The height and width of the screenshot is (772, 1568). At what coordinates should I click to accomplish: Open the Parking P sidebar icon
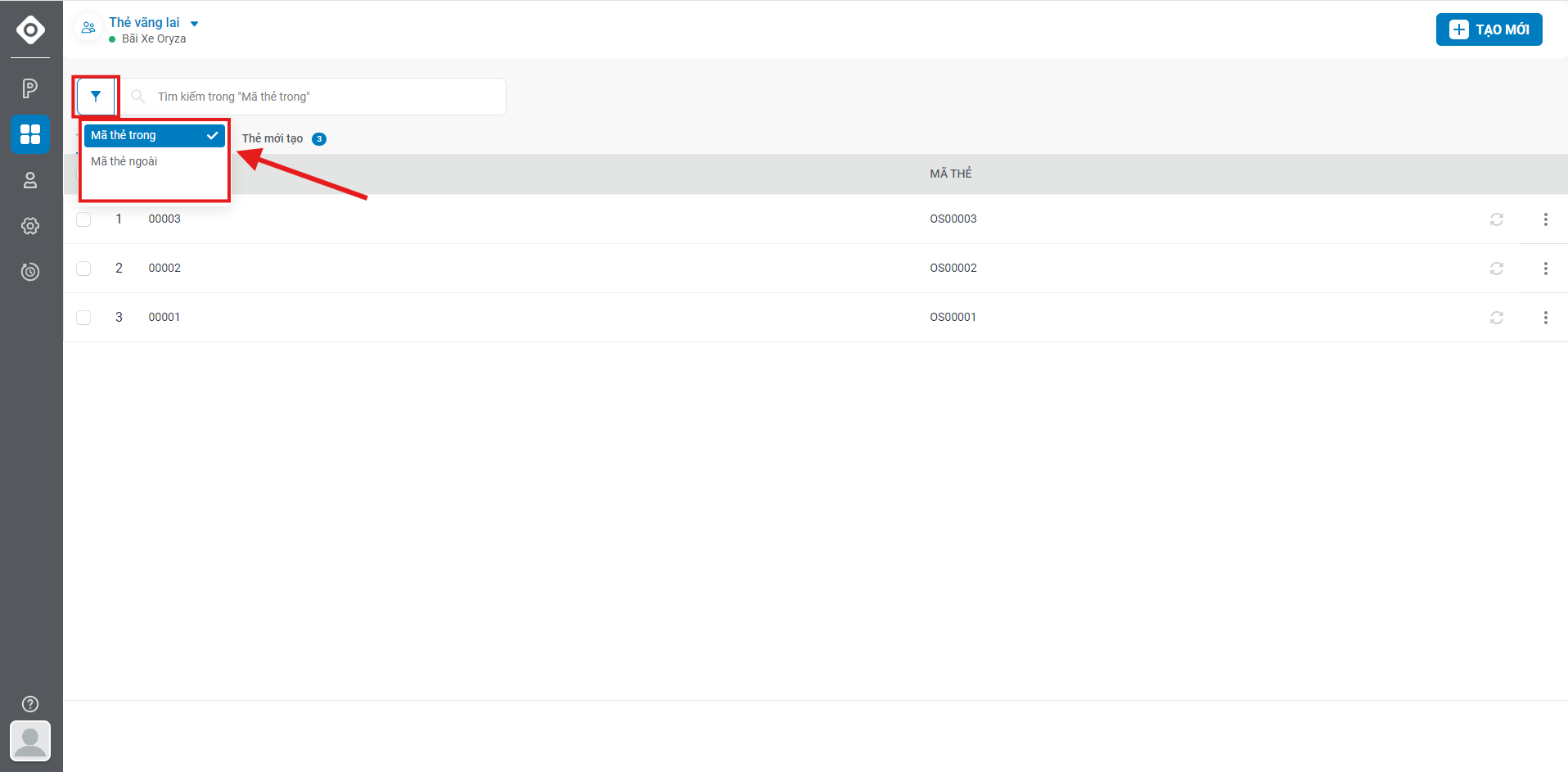tap(30, 88)
